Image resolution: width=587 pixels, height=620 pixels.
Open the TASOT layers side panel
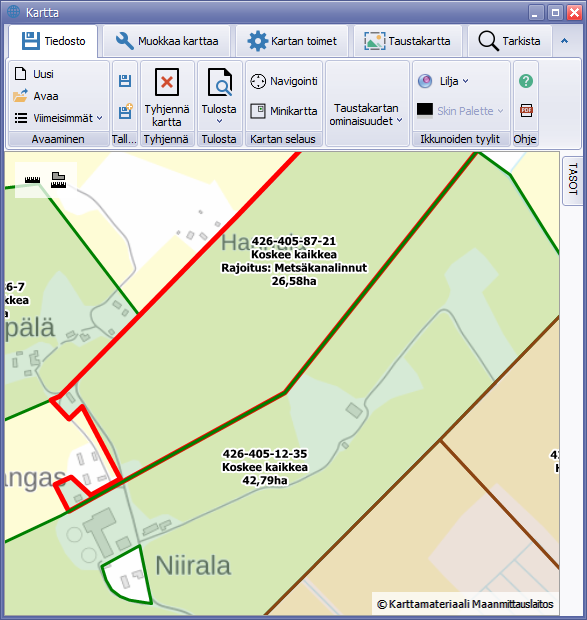click(573, 180)
